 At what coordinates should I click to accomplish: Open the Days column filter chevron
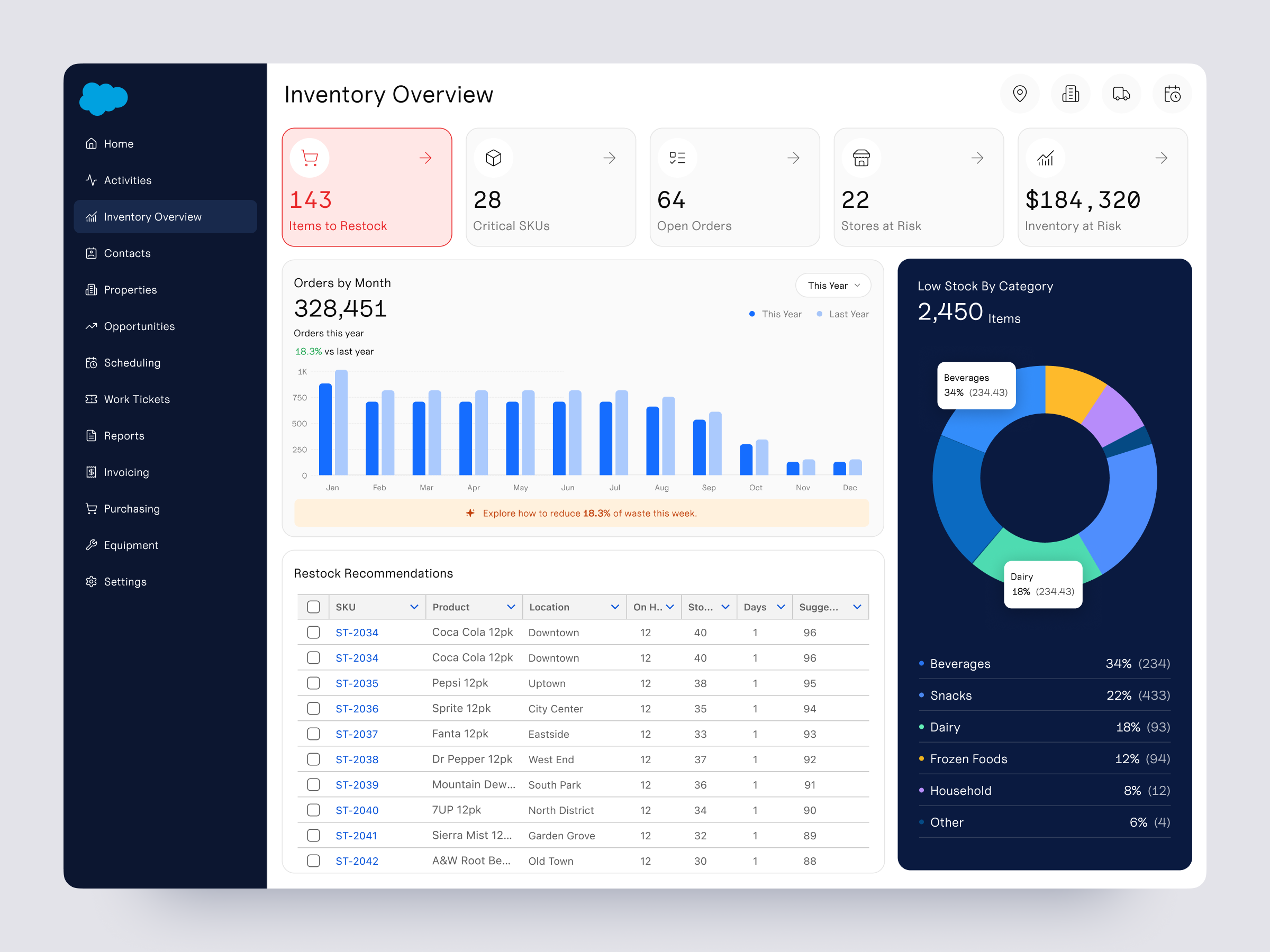[x=781, y=607]
